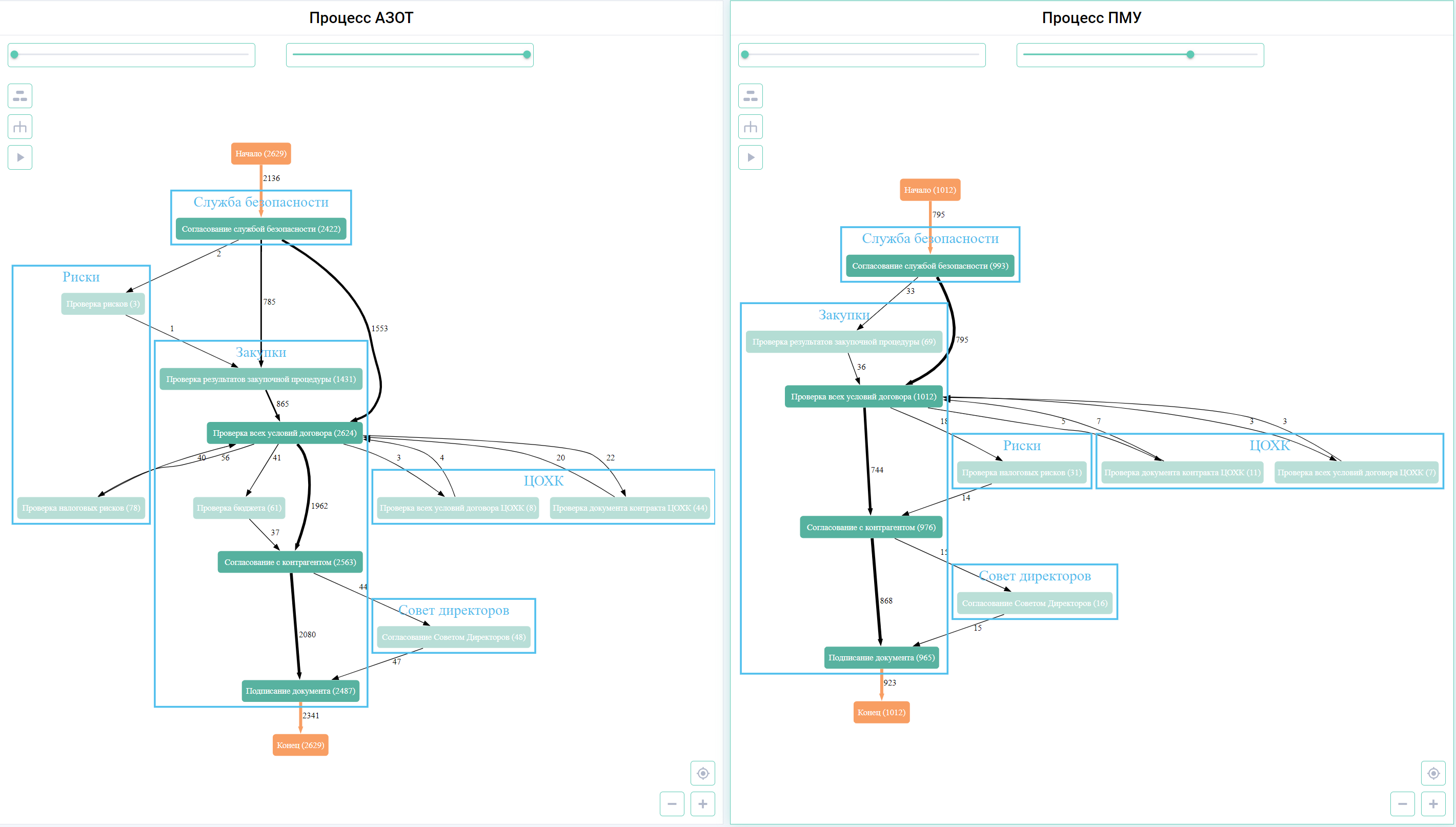Select the Конец (1012) end node
This screenshot has width=1456, height=827.
pos(881,712)
